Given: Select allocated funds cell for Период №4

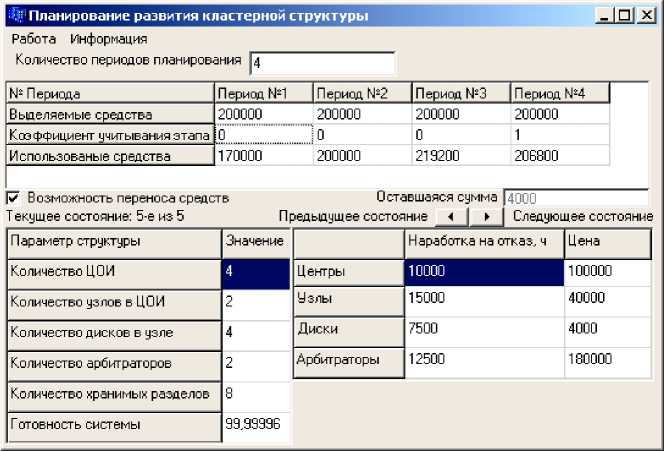Looking at the screenshot, I should 560,114.
